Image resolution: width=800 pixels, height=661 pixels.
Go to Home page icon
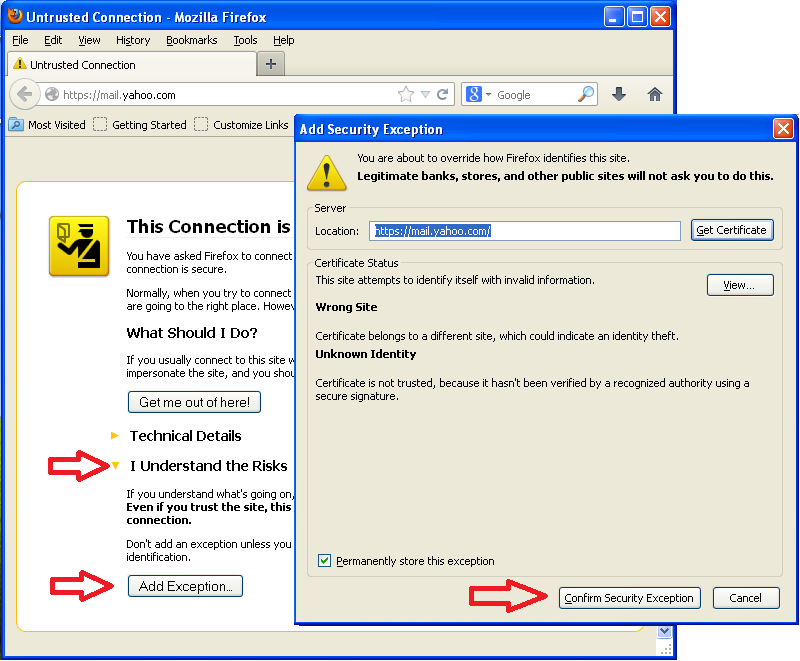click(655, 94)
